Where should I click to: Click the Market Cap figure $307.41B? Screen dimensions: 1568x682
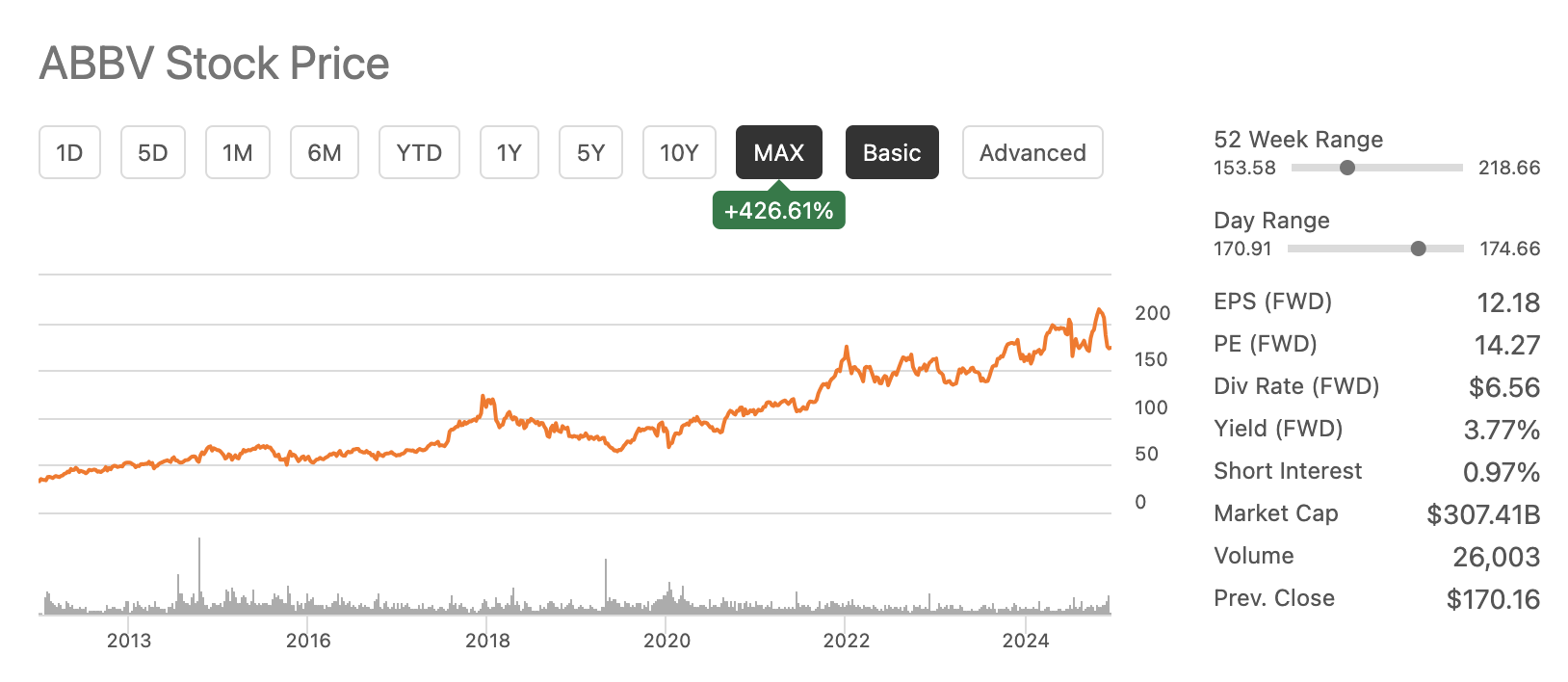1486,513
